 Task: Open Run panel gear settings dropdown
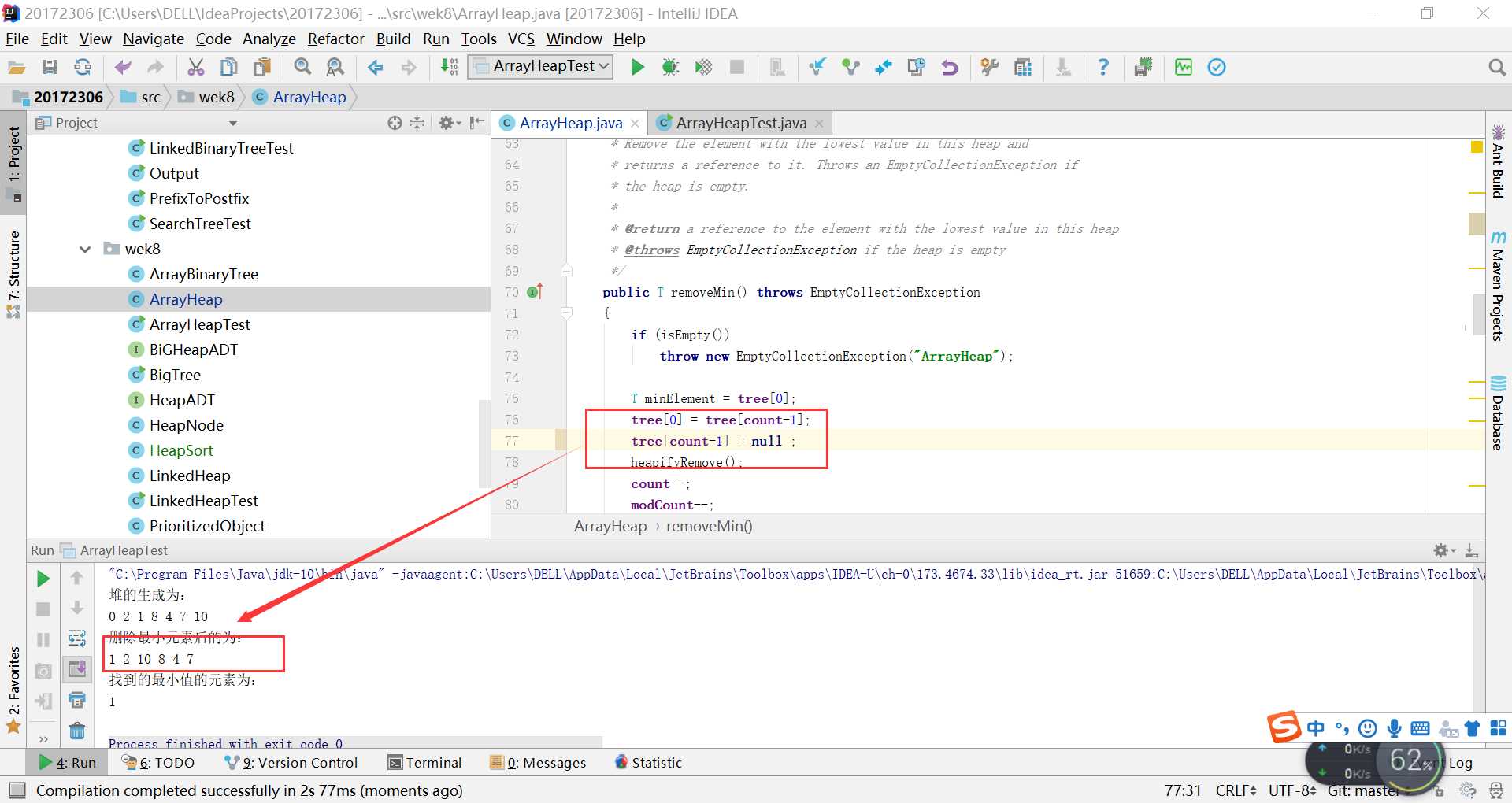(x=1444, y=550)
